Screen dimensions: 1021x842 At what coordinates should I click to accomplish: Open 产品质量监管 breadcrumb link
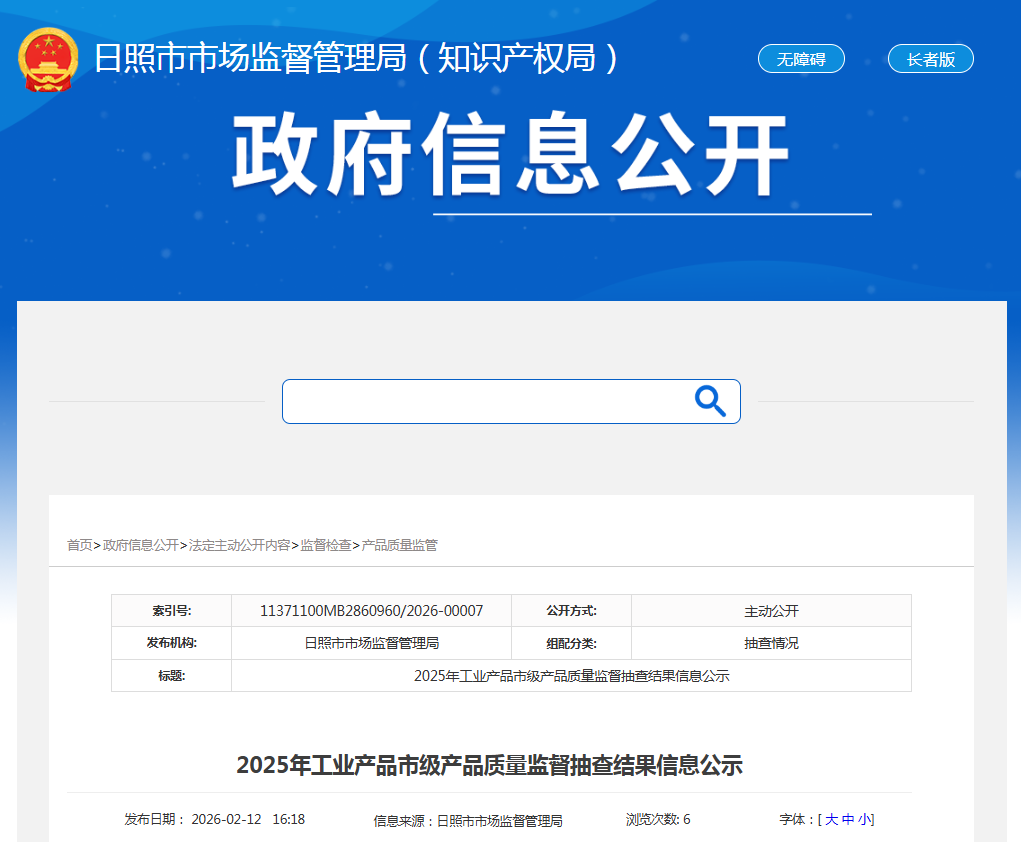[x=399, y=545]
